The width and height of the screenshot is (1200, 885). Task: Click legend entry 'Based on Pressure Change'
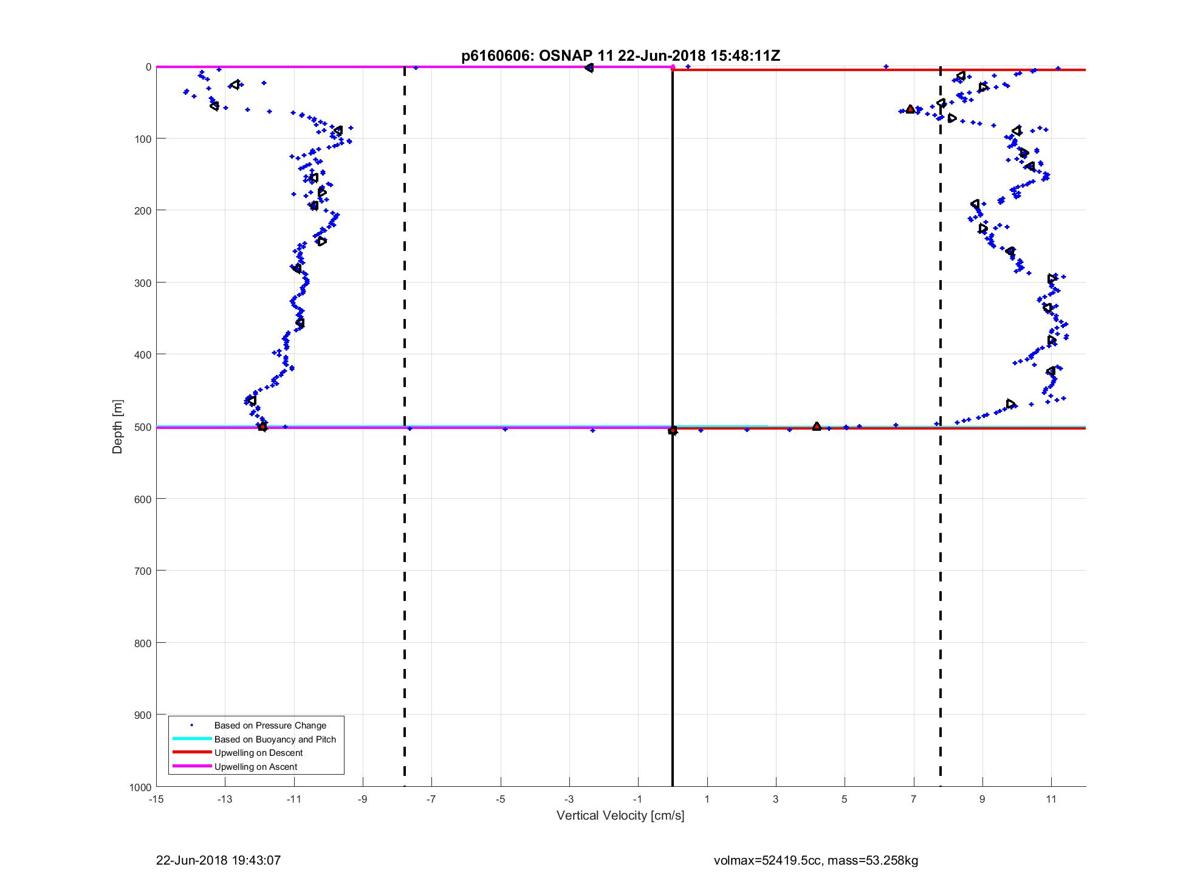tap(270, 725)
